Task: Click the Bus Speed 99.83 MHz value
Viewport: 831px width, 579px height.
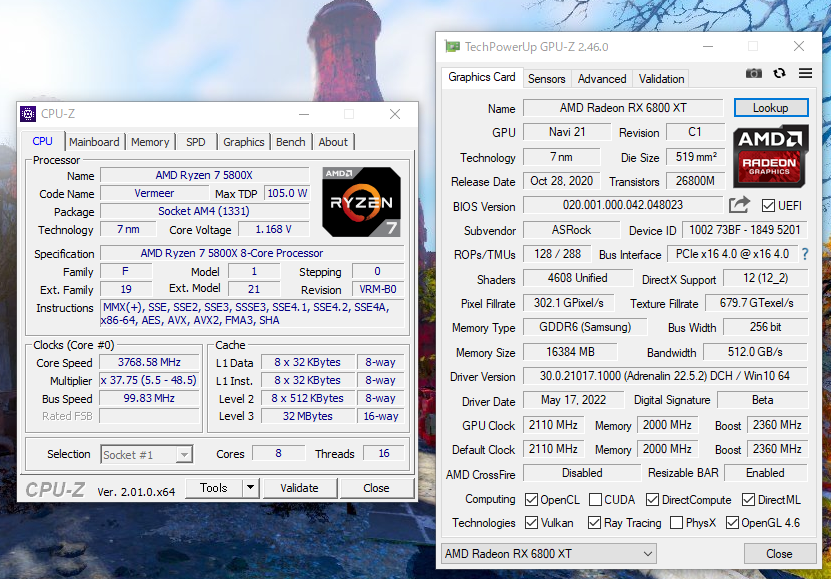Action: pyautogui.click(x=149, y=398)
